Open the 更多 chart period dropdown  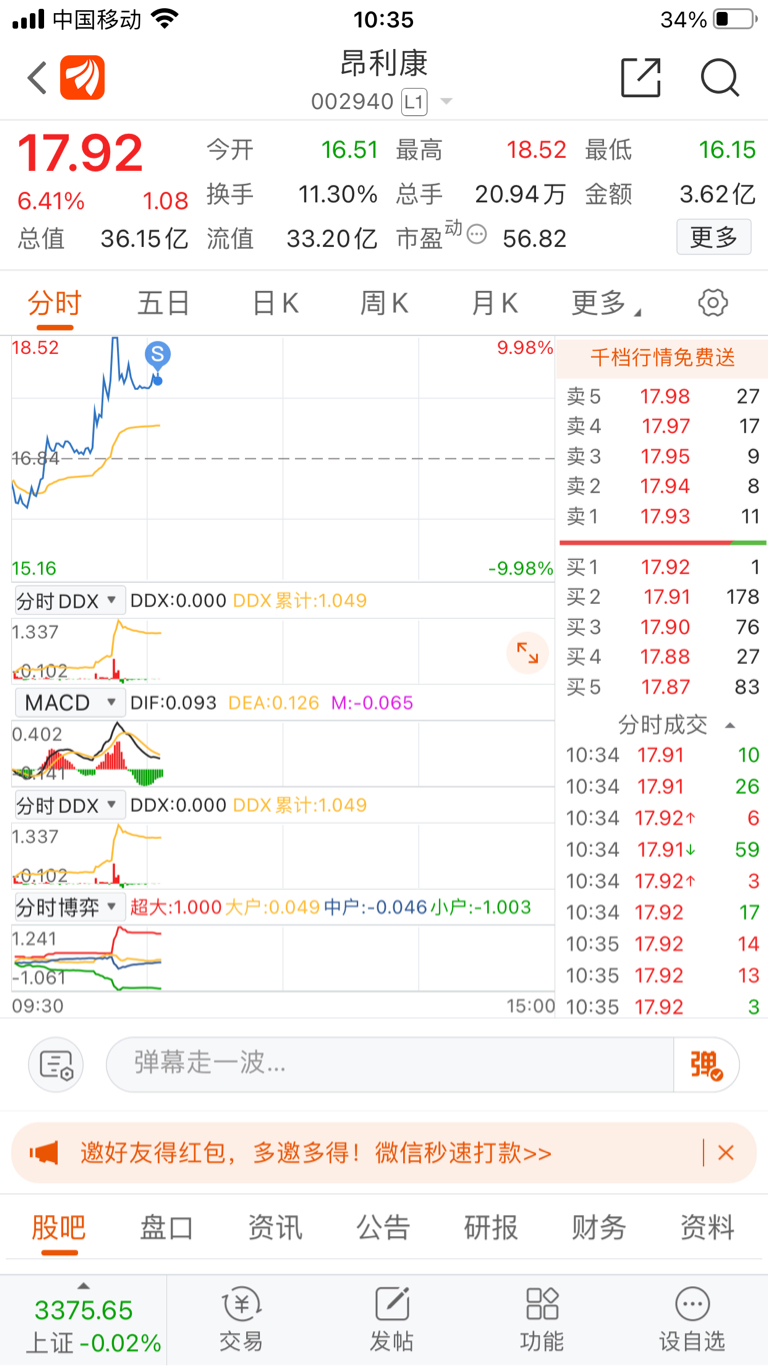click(x=606, y=302)
